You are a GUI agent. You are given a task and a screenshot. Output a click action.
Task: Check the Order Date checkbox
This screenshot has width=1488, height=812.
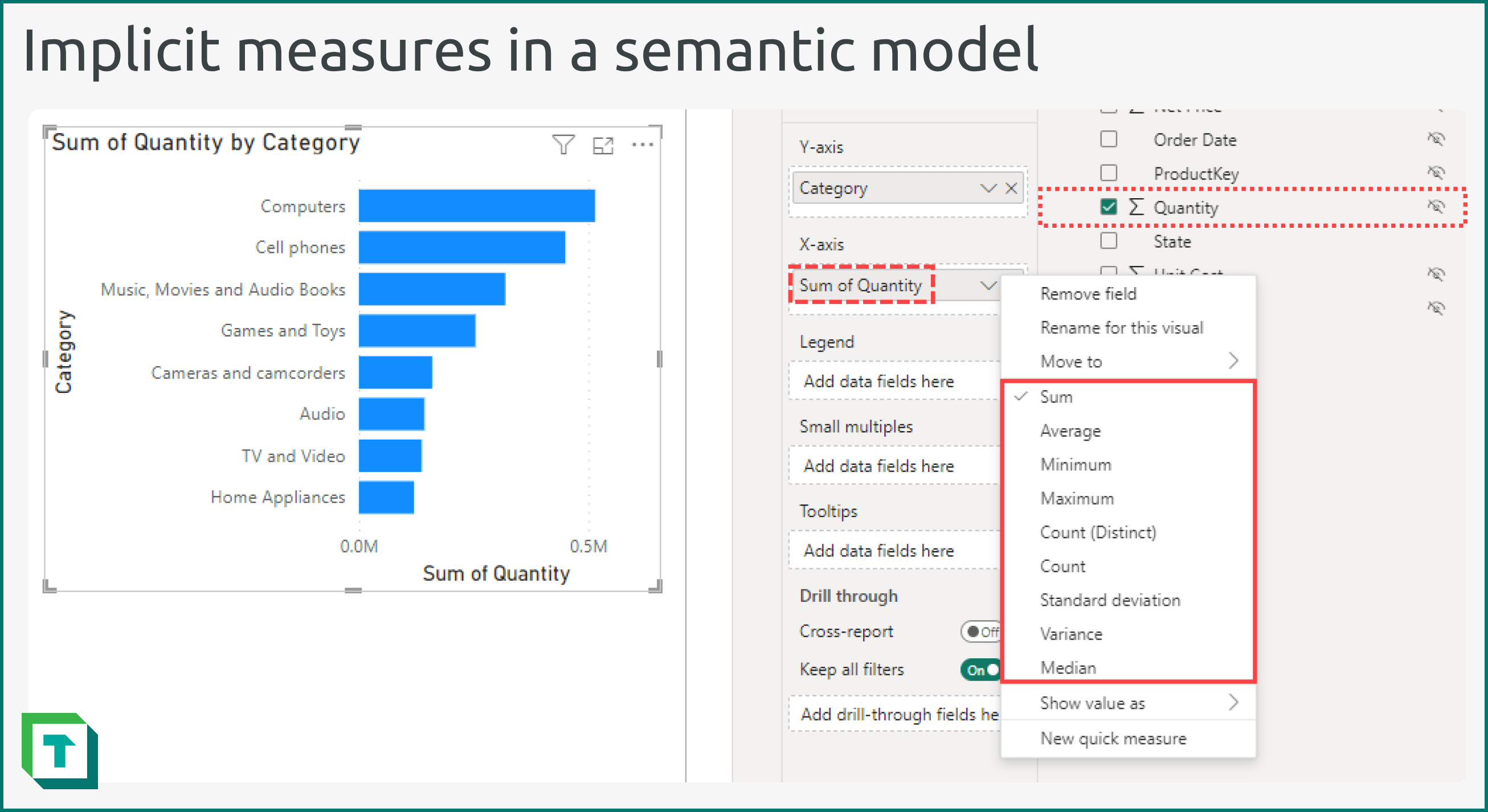1109,138
